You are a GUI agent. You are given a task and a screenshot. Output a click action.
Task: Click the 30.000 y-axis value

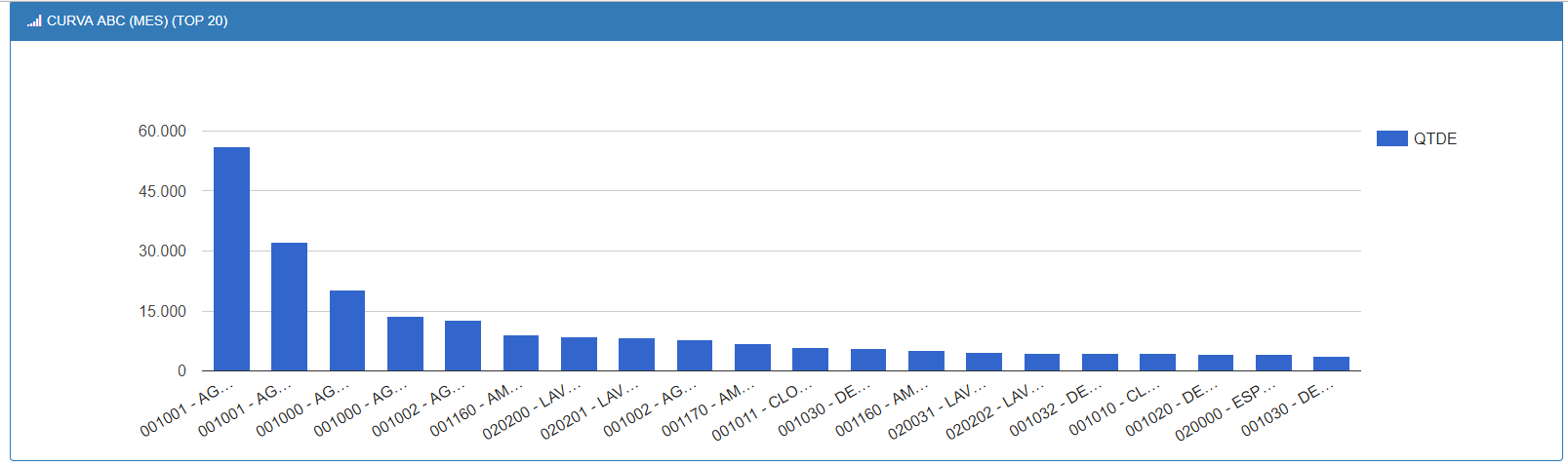tap(162, 251)
